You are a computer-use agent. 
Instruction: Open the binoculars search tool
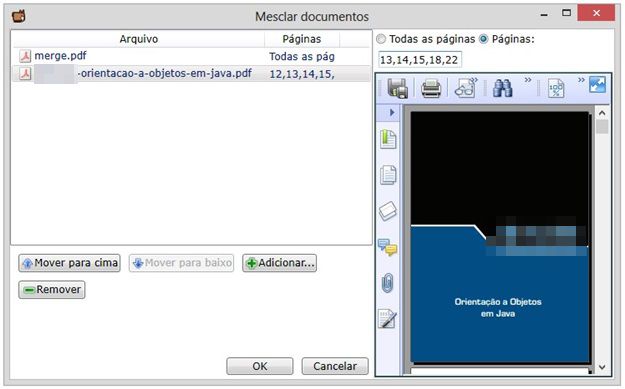[503, 88]
